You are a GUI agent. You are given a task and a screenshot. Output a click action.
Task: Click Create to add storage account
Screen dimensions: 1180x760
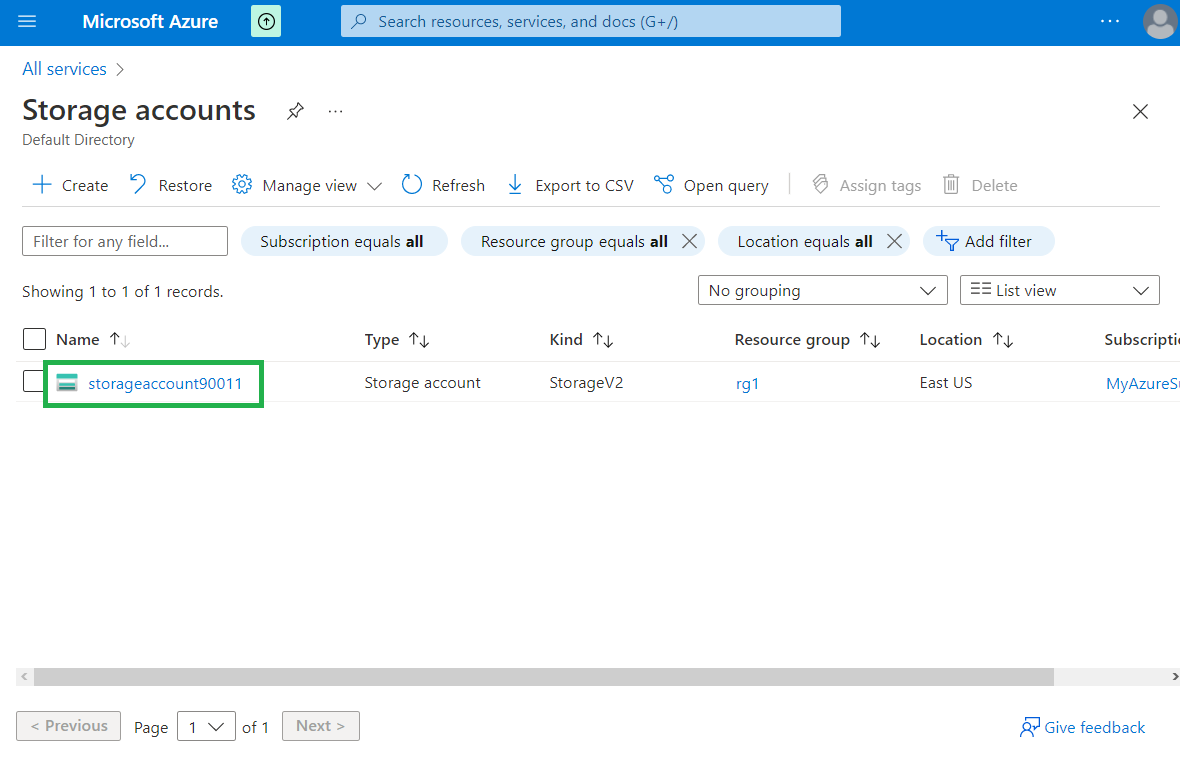(x=71, y=185)
